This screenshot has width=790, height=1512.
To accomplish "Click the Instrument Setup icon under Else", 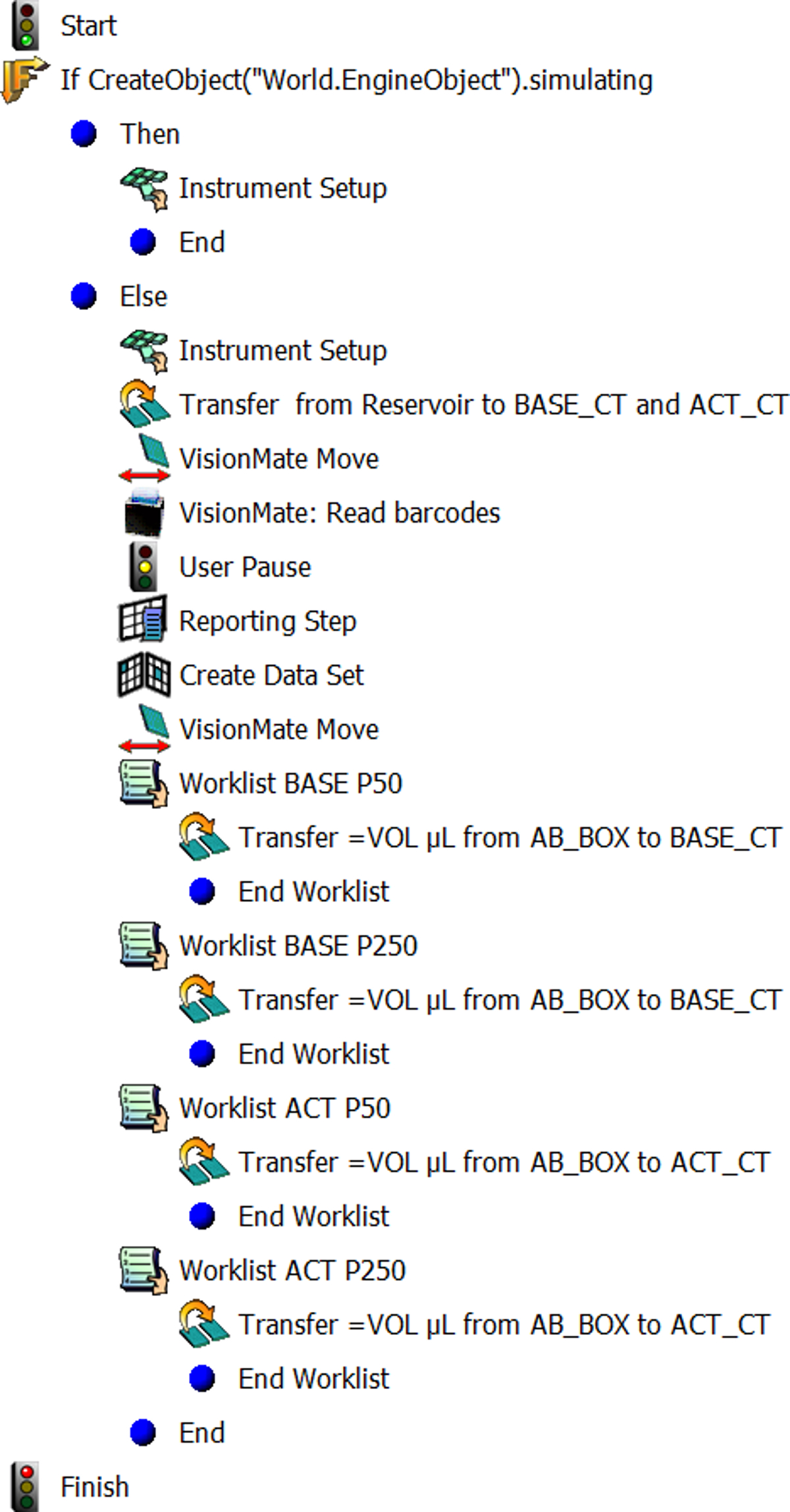I will point(144,352).
